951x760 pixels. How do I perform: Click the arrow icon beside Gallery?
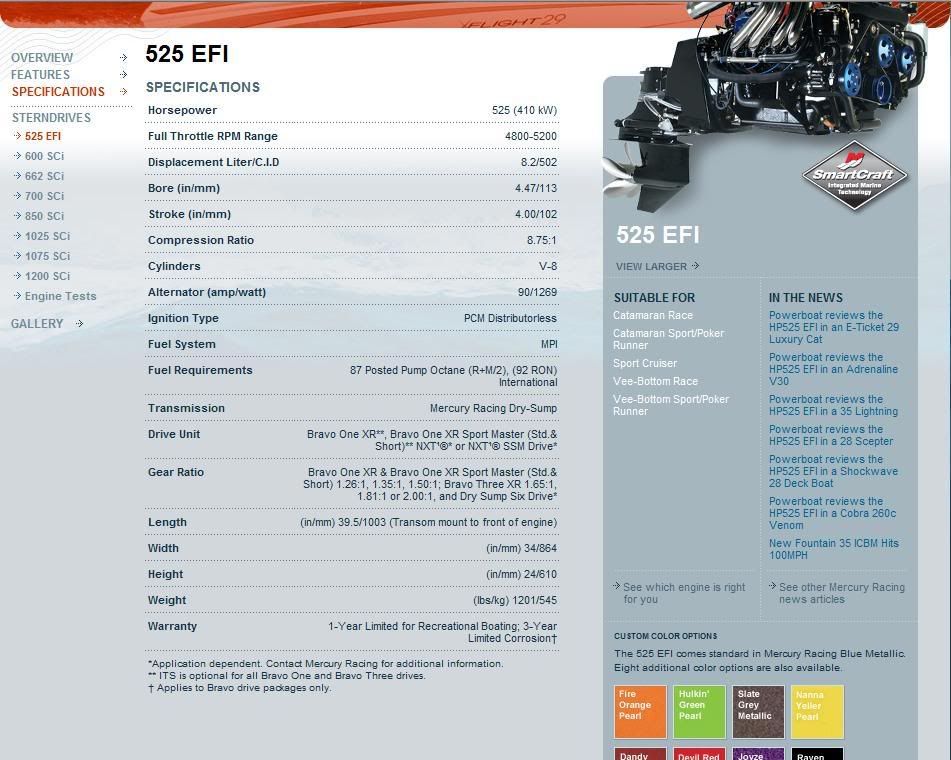[79, 323]
